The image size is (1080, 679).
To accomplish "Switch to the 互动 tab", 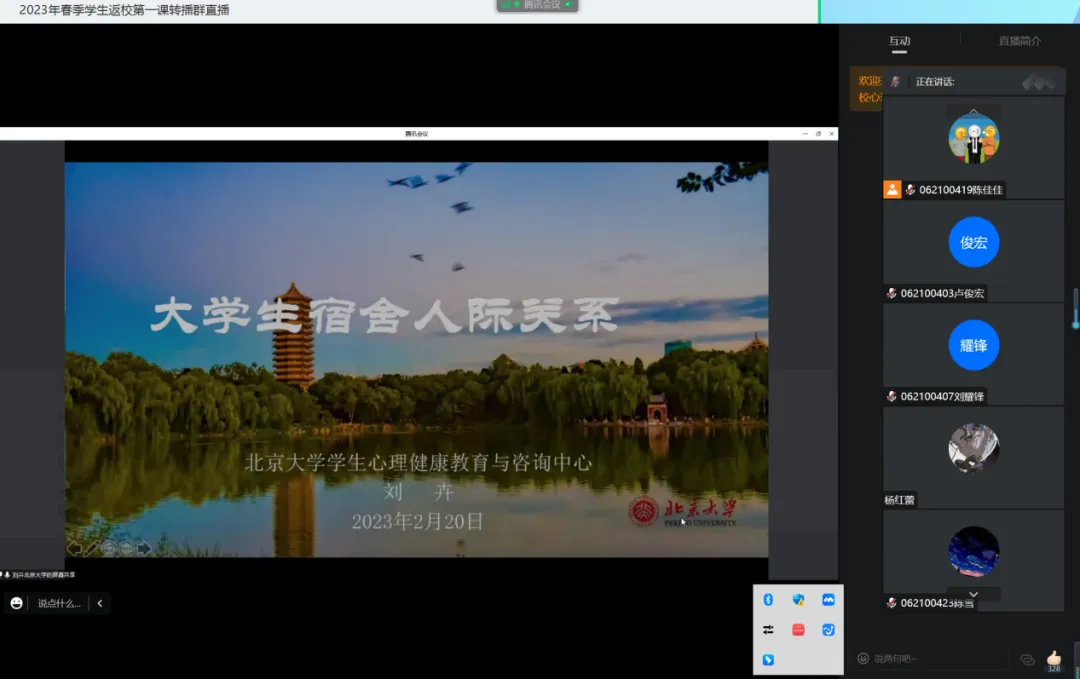I will 899,41.
